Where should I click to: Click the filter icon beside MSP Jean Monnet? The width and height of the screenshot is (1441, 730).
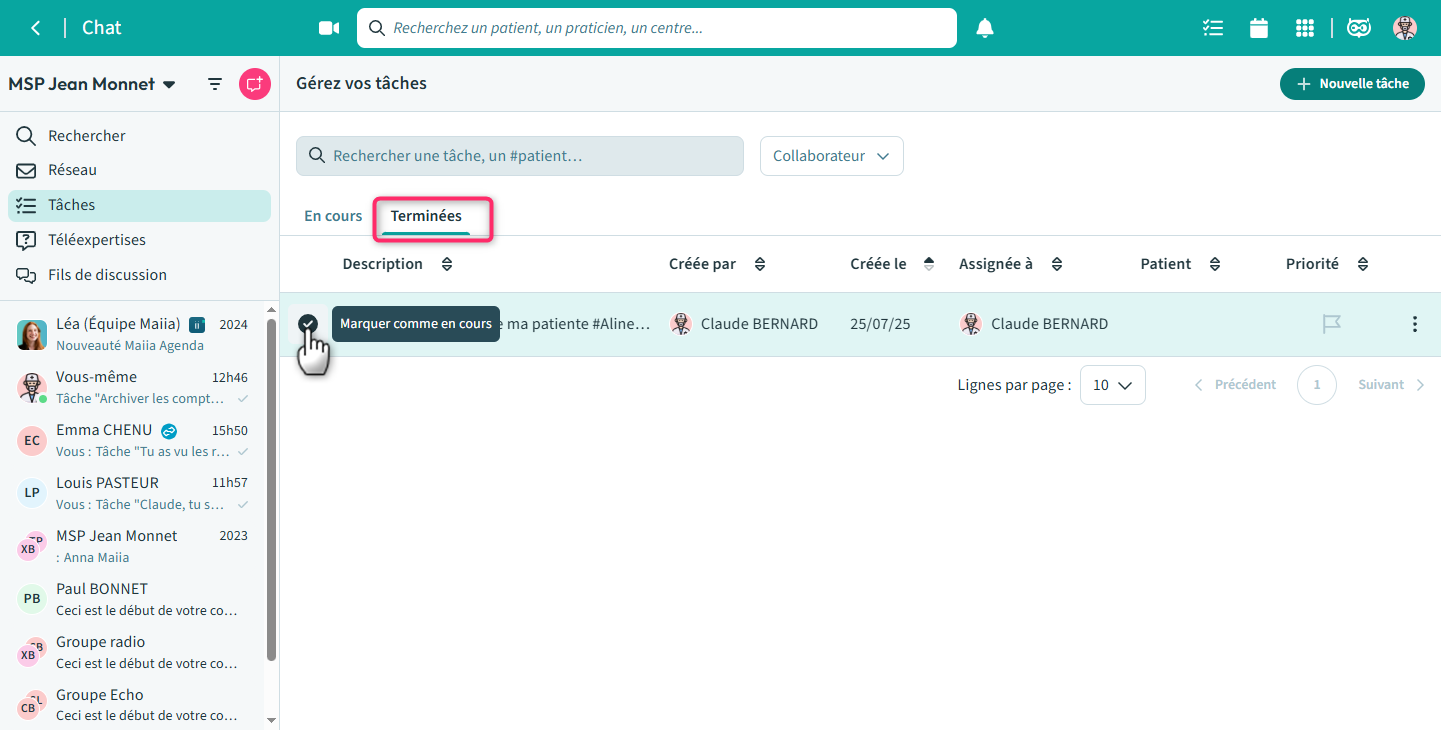click(x=215, y=84)
